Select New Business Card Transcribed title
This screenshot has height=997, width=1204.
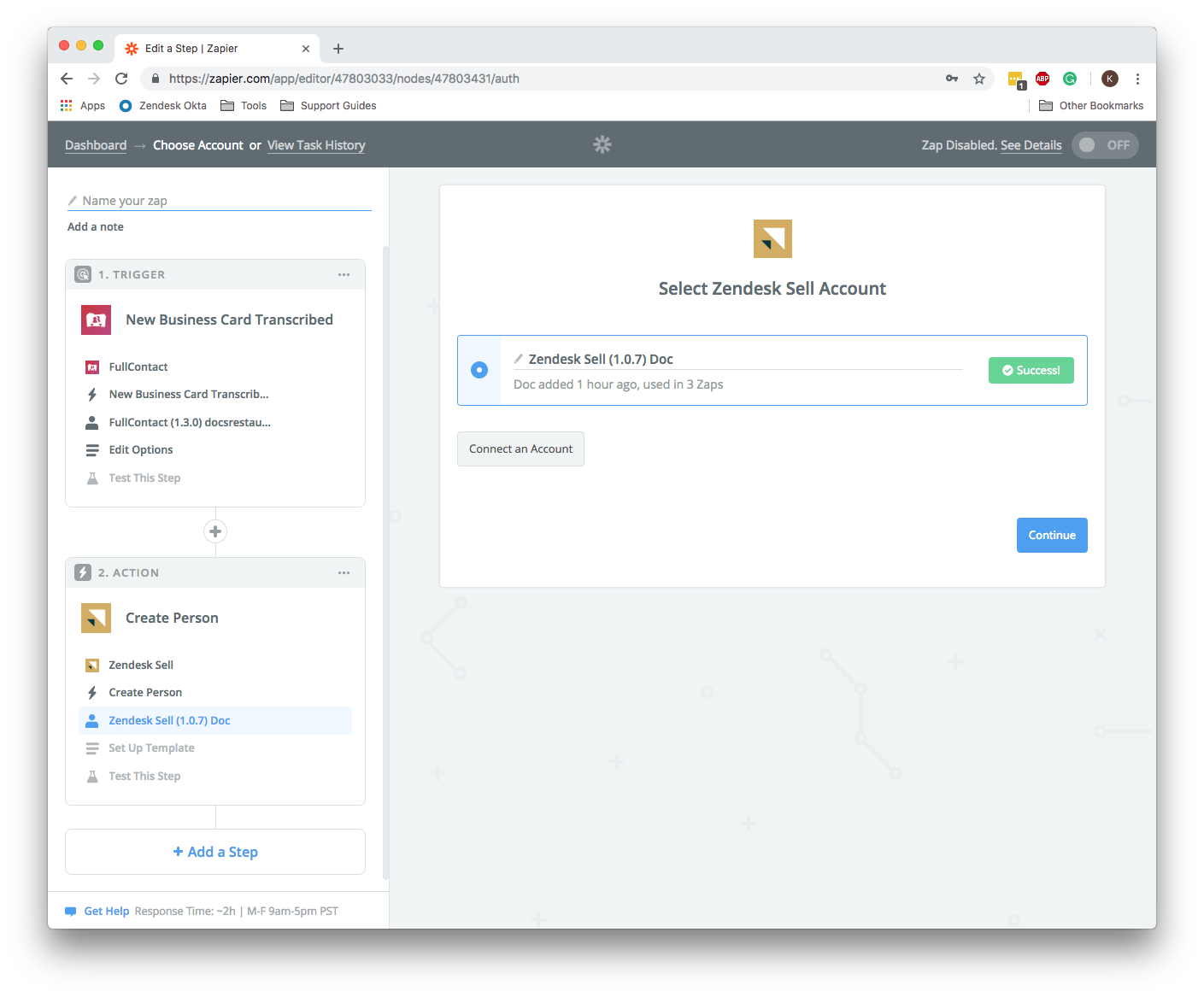click(x=229, y=320)
